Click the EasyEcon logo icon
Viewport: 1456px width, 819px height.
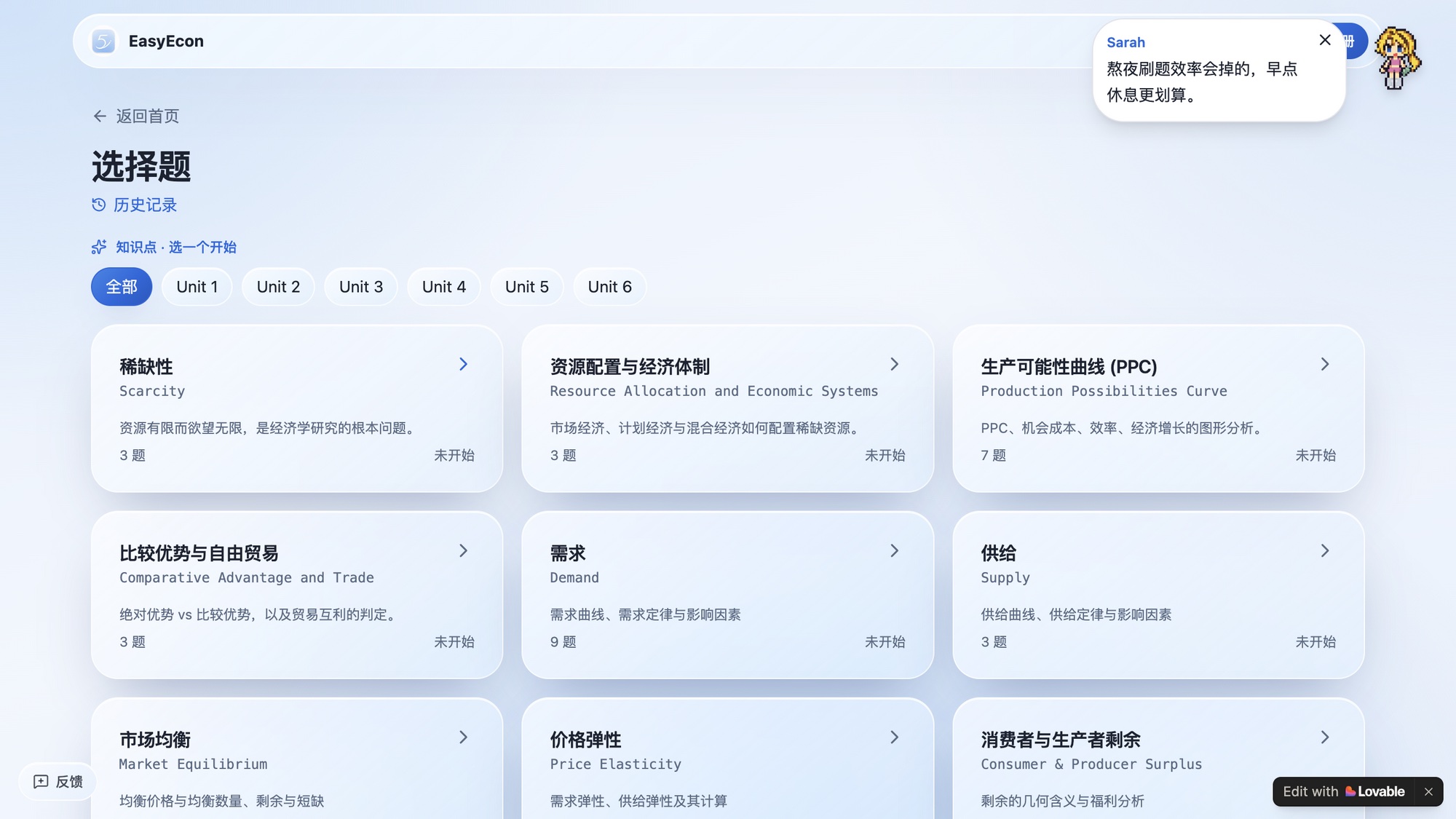pos(103,41)
